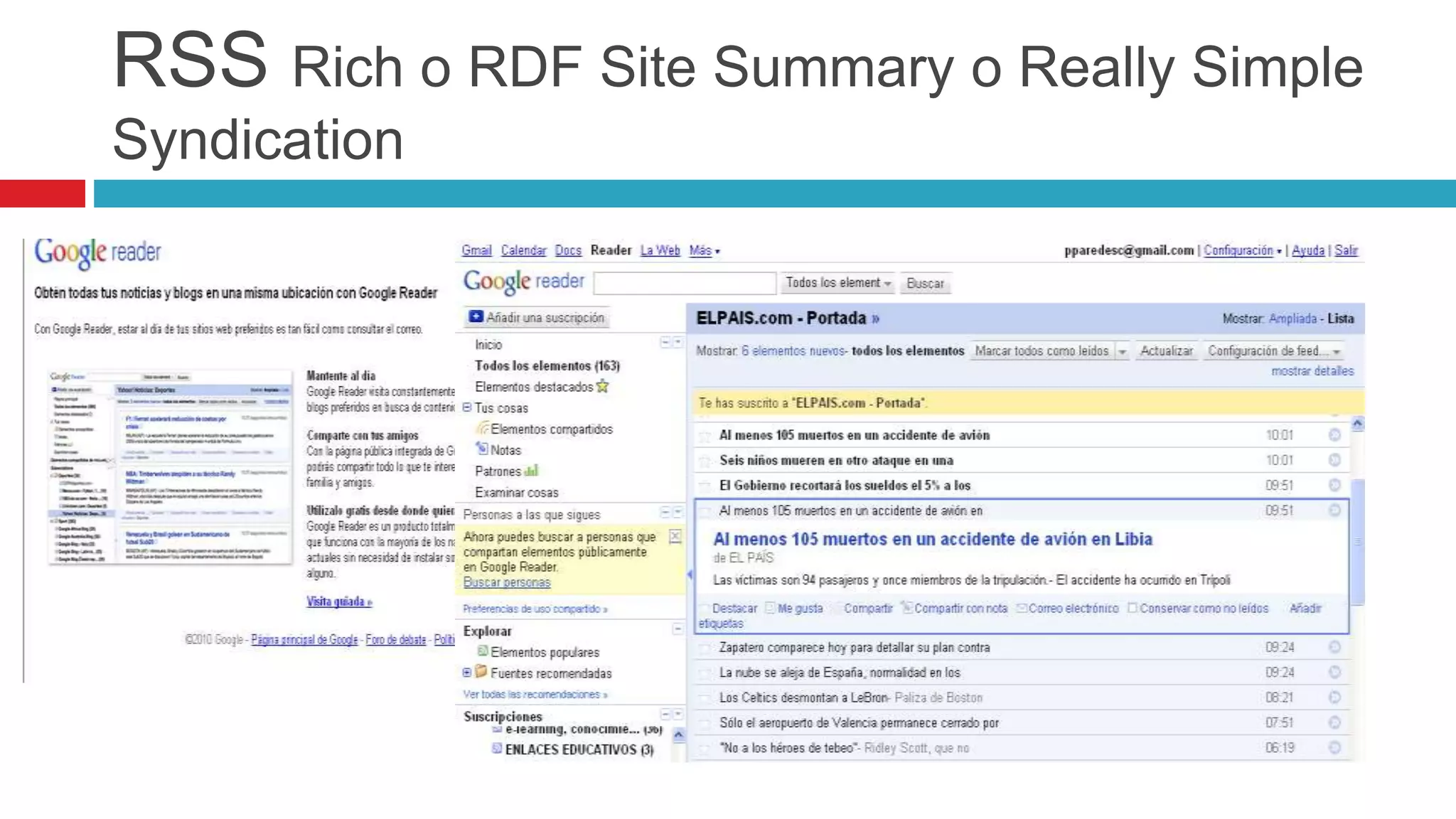The width and height of the screenshot is (1456, 819).
Task: Click the Buscar personas link
Action: click(x=507, y=582)
